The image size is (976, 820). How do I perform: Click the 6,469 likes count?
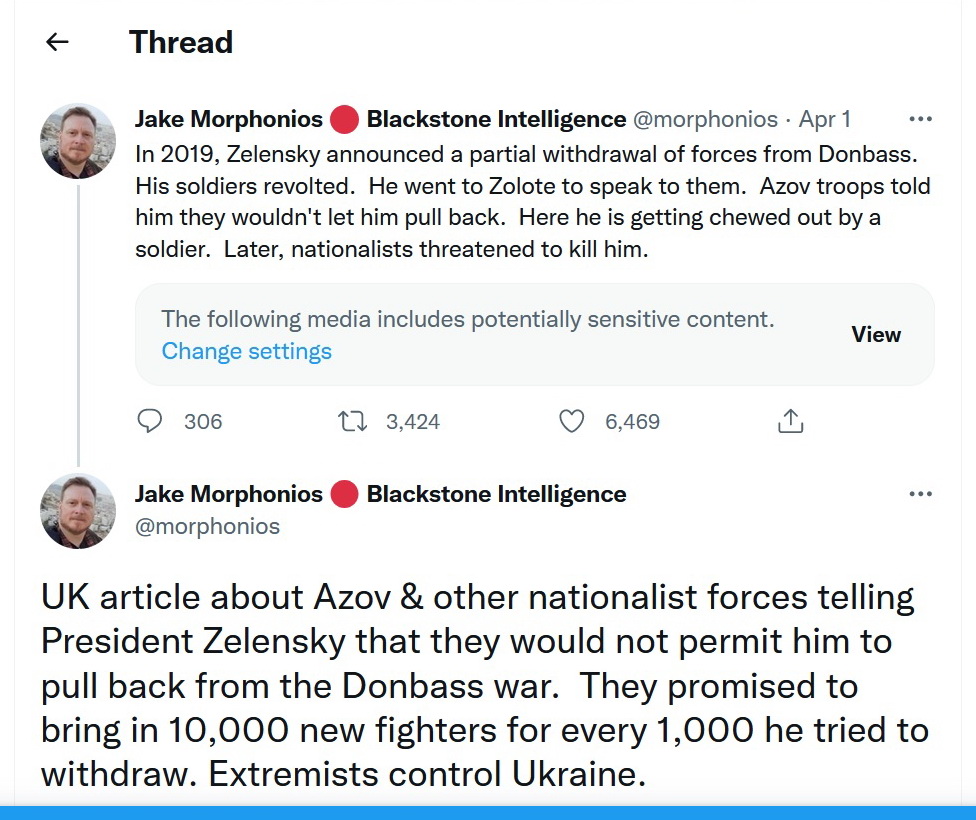click(x=632, y=421)
